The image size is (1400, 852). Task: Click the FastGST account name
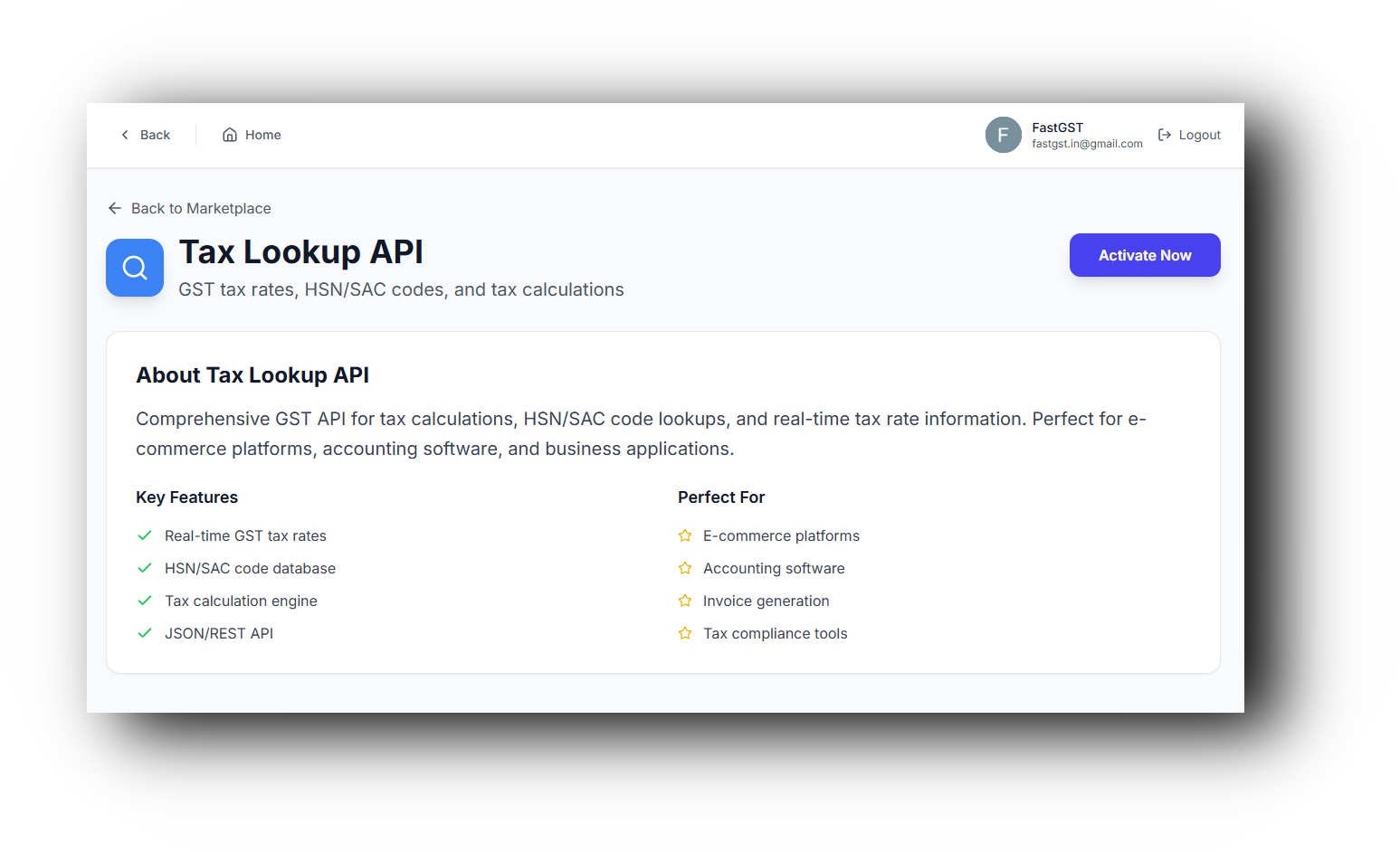coord(1057,128)
